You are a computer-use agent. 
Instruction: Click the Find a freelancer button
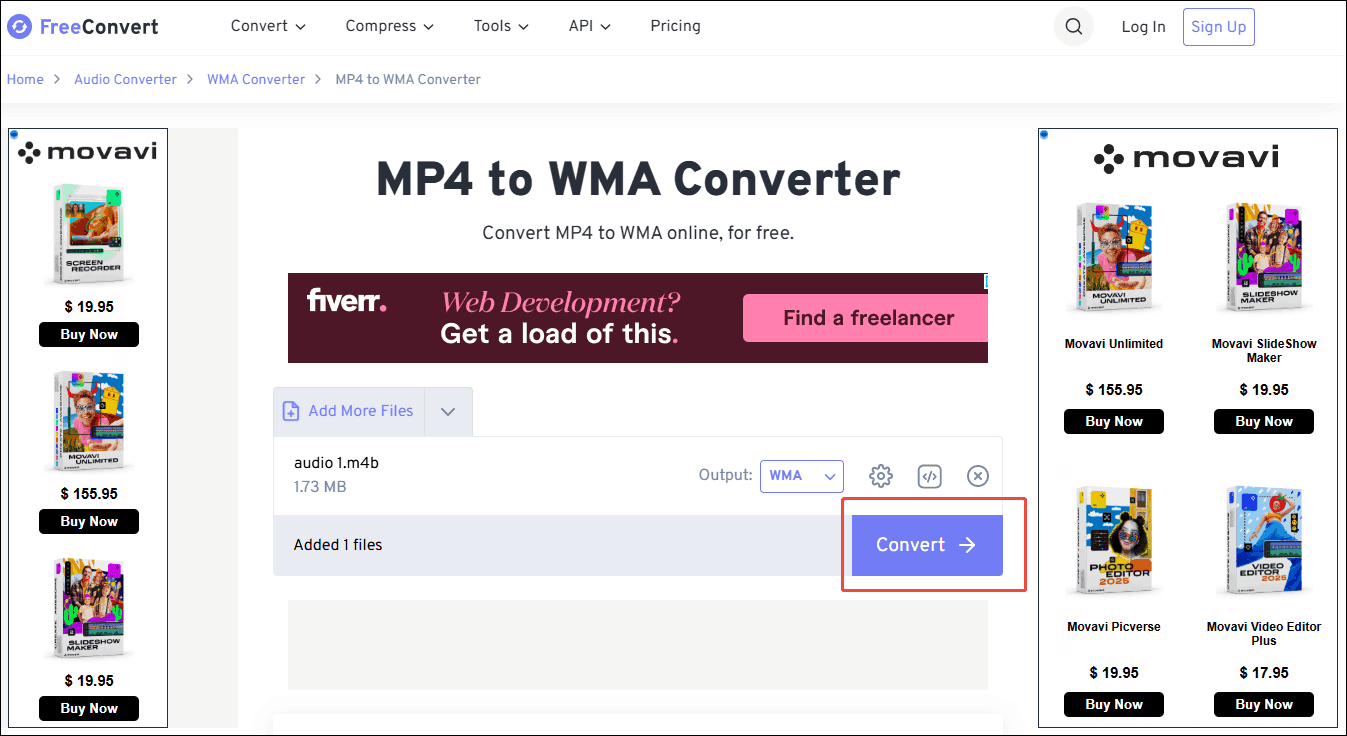tap(868, 318)
